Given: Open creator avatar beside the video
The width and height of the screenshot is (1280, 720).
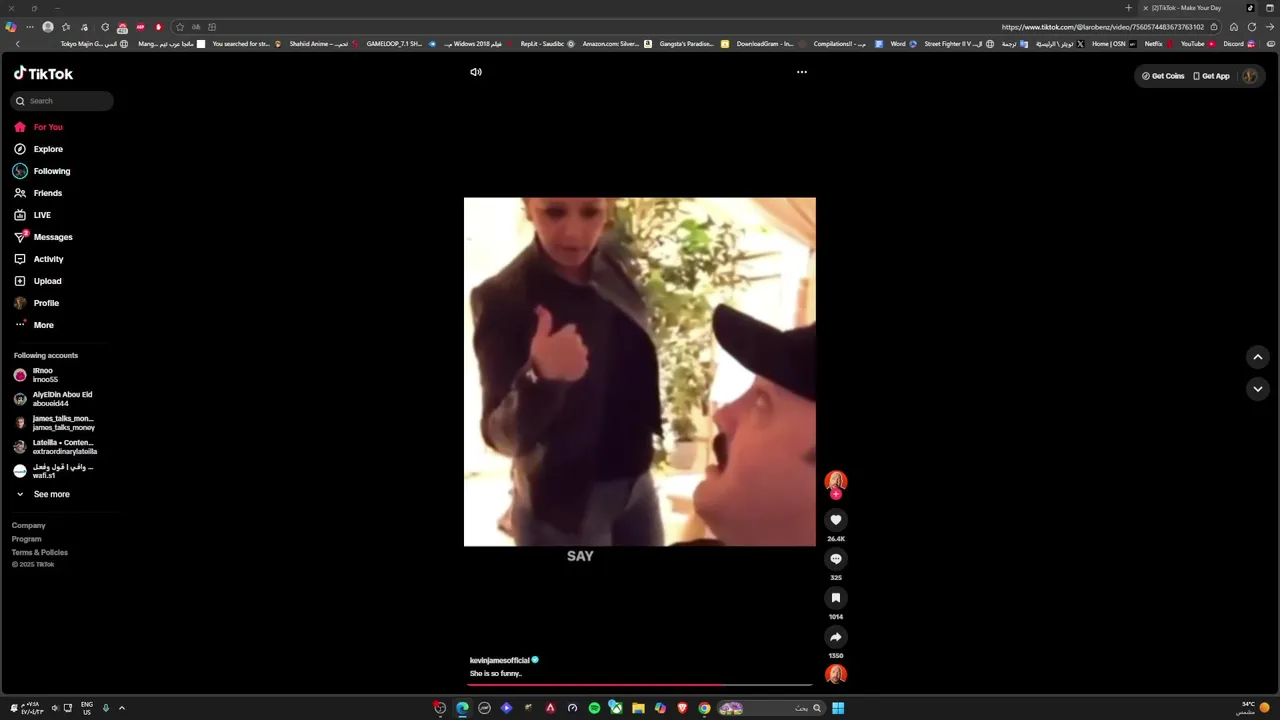Looking at the screenshot, I should [x=836, y=481].
